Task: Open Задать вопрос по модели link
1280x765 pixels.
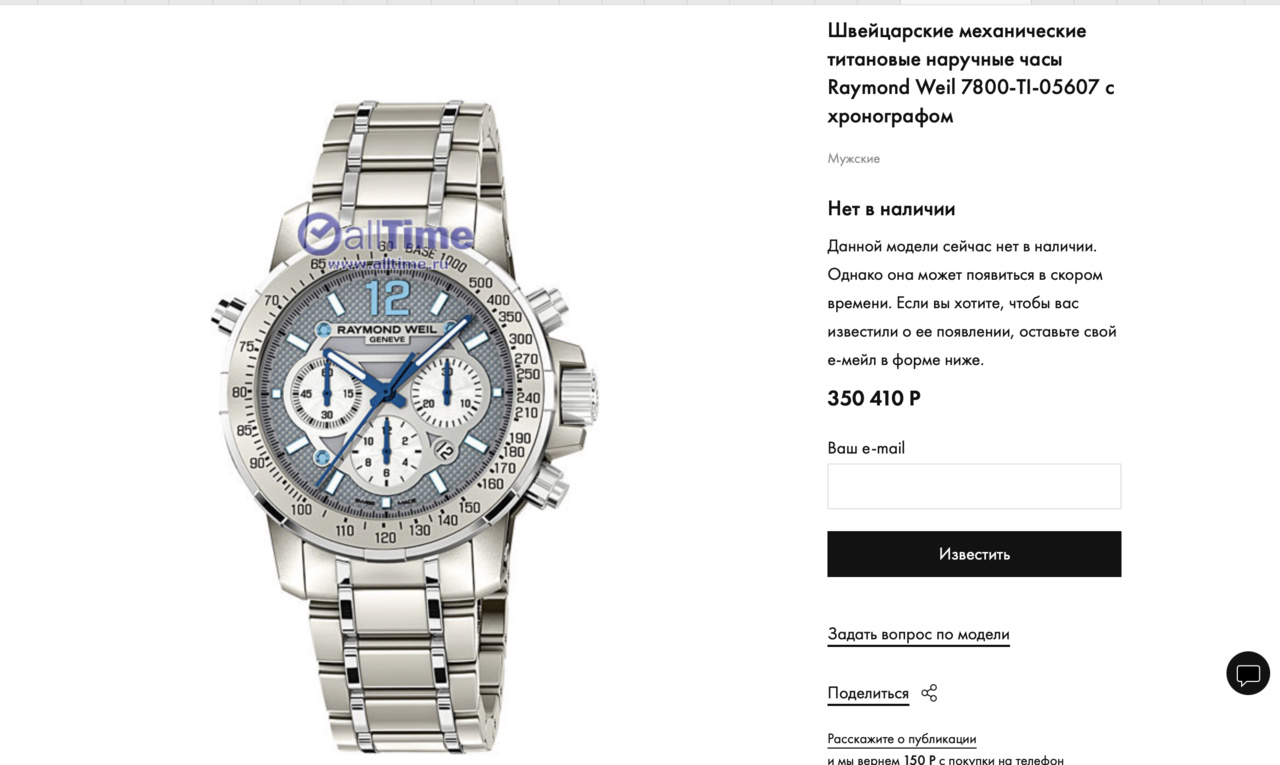Action: pyautogui.click(x=918, y=634)
